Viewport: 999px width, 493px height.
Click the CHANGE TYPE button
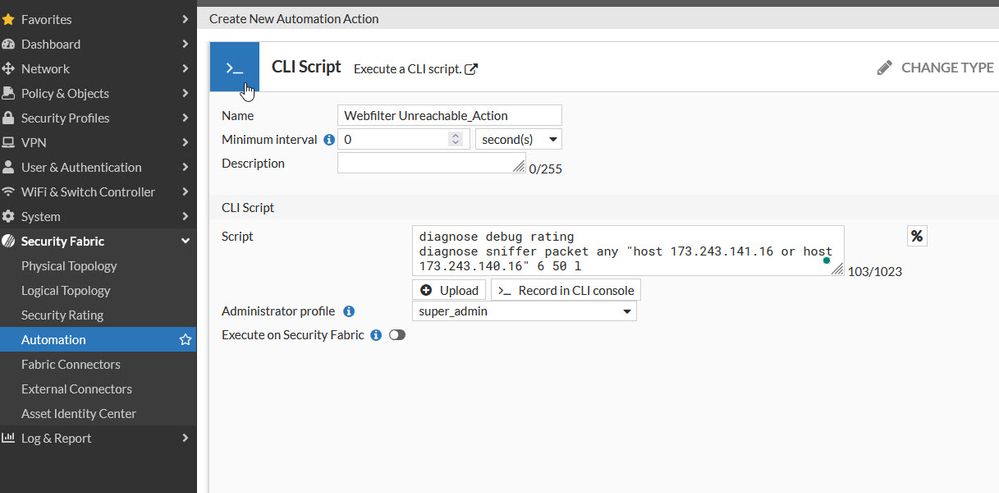coord(935,68)
